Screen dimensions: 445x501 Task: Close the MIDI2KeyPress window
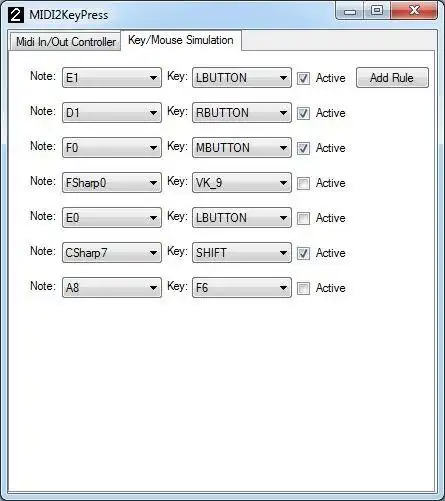pyautogui.click(x=414, y=11)
